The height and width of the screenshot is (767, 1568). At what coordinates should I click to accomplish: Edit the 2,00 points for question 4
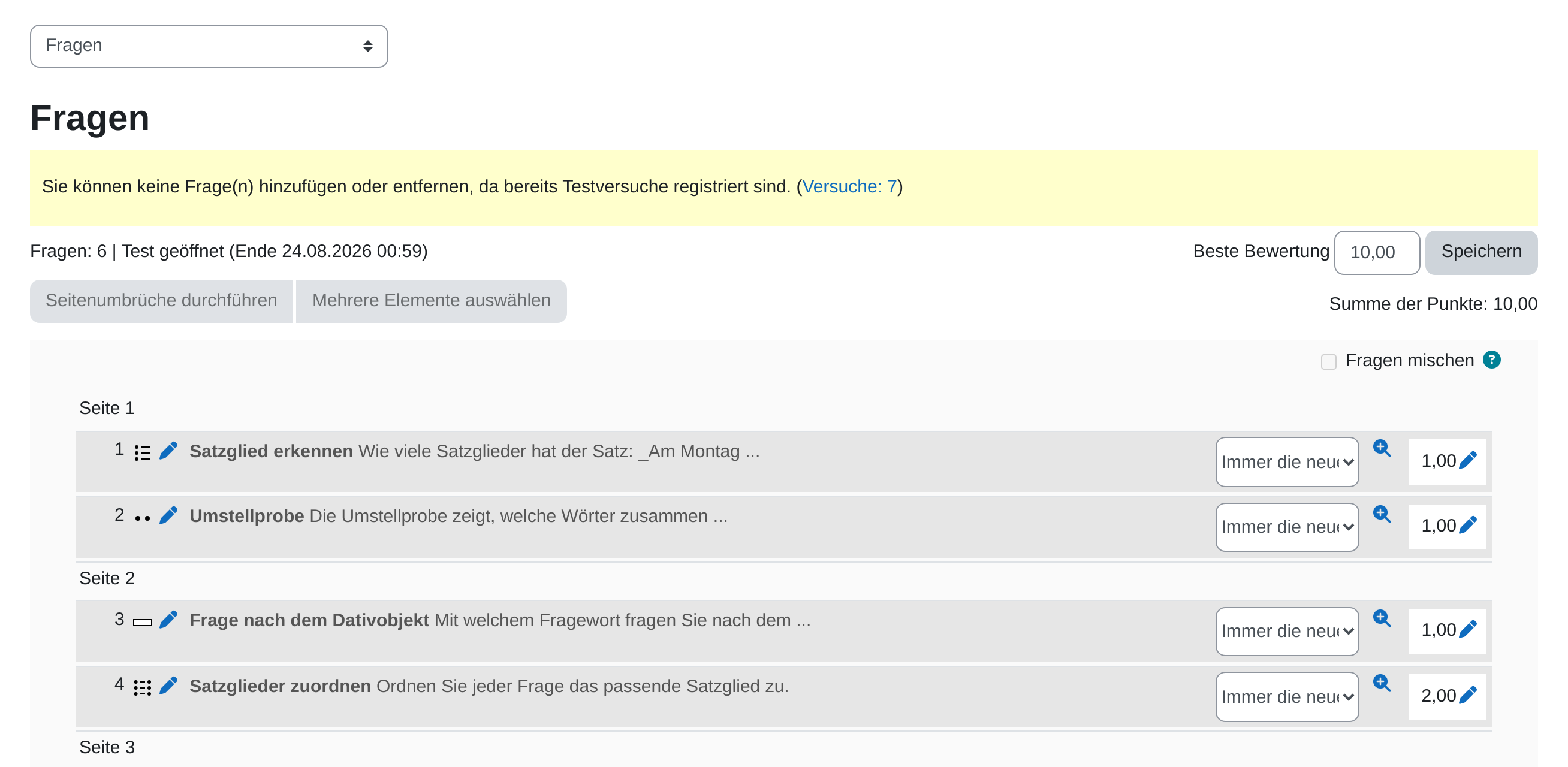(1467, 695)
